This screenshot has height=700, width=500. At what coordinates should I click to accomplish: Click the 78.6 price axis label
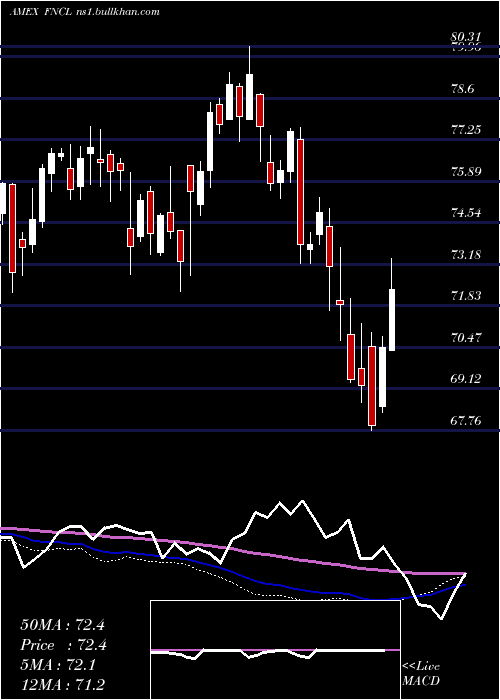[x=462, y=88]
